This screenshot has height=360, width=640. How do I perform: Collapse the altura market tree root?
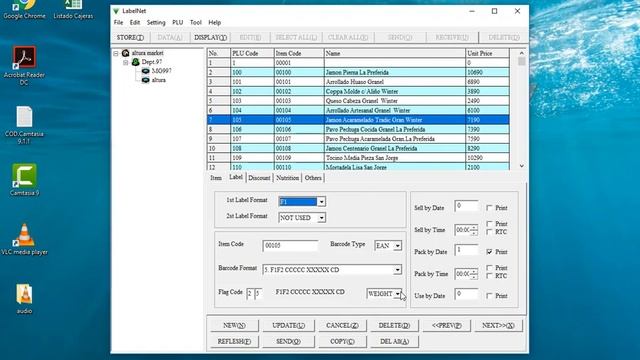click(x=116, y=53)
